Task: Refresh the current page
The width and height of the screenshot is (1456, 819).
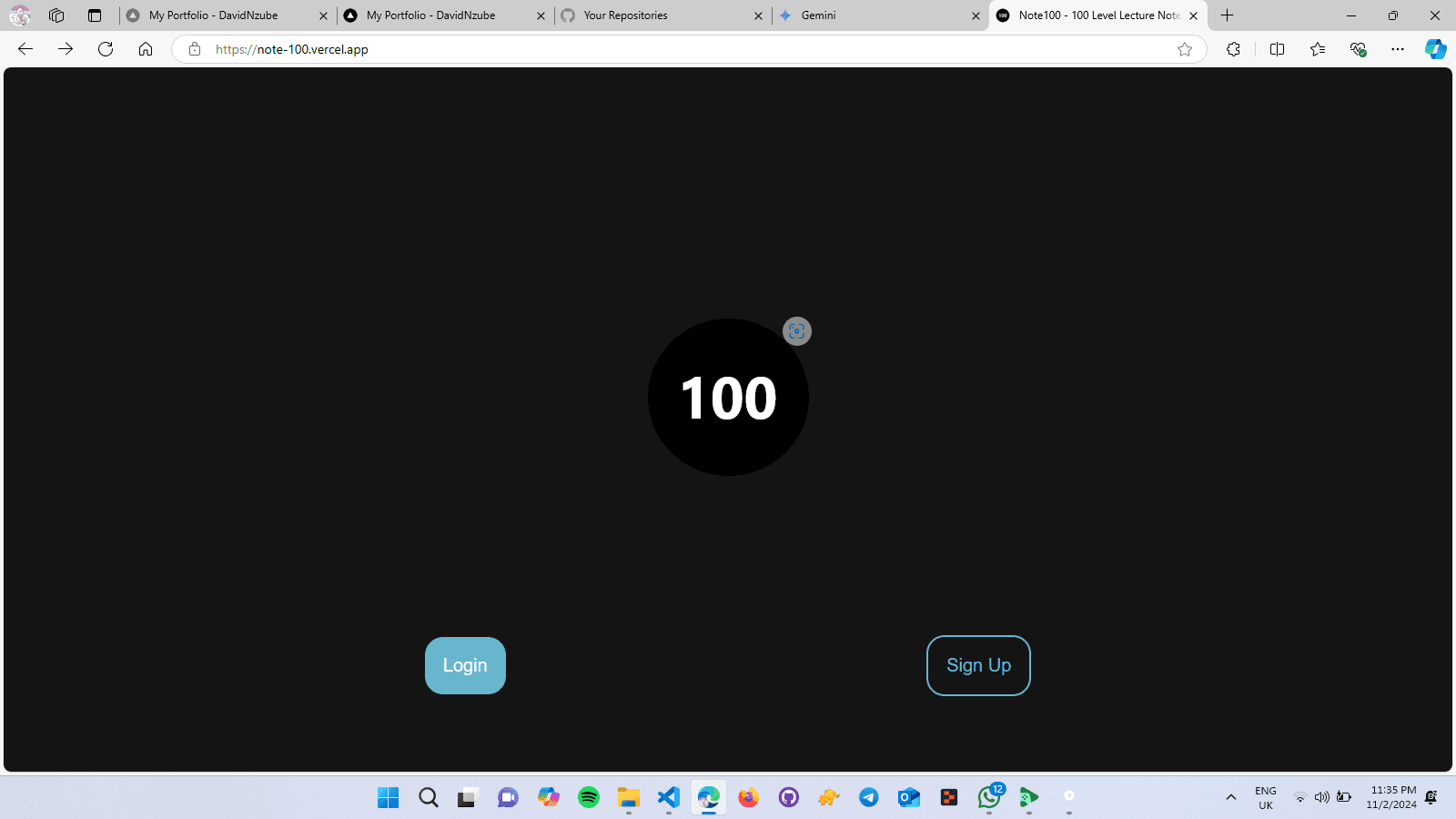Action: click(x=106, y=49)
